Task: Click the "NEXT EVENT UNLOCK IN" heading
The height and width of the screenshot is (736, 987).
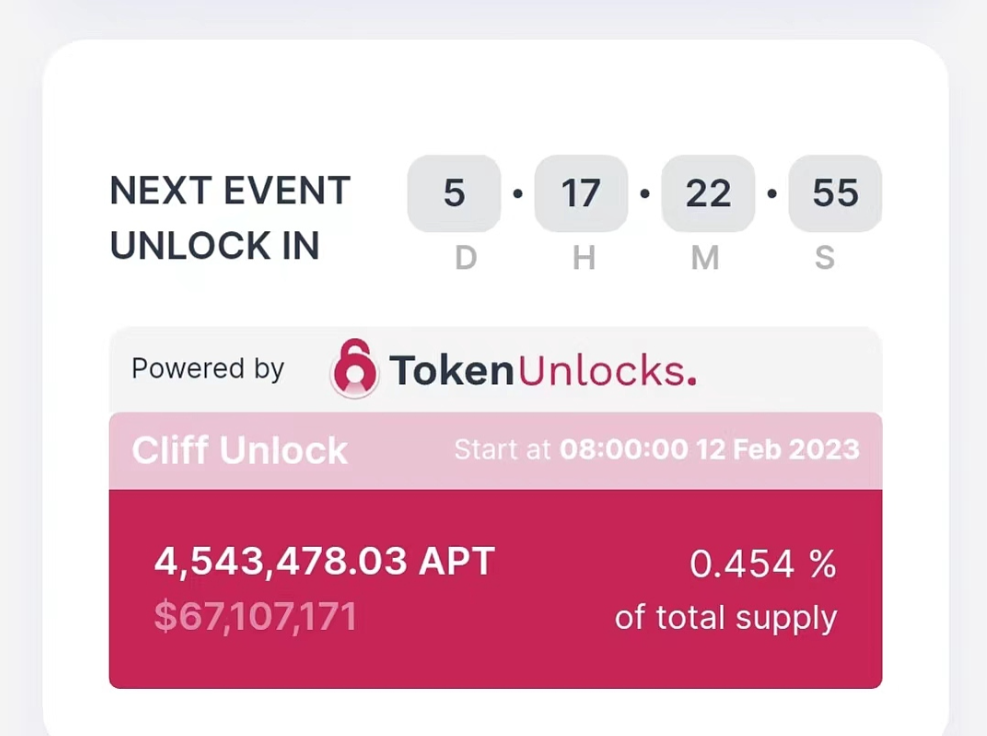Action: click(x=230, y=217)
